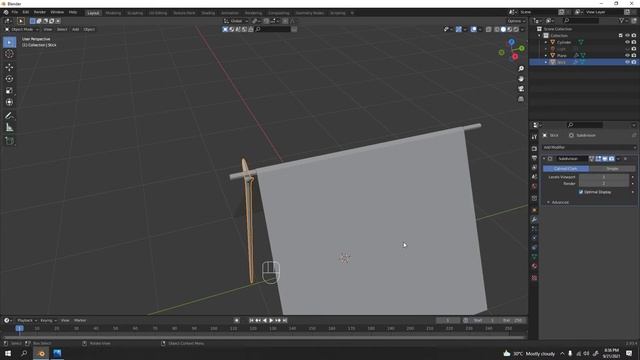This screenshot has width=640, height=360.
Task: Play the animation forward
Action: tap(271, 320)
